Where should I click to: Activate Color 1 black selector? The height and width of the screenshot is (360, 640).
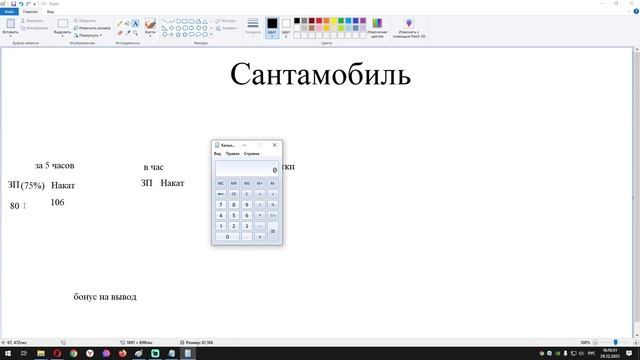[x=272, y=27]
